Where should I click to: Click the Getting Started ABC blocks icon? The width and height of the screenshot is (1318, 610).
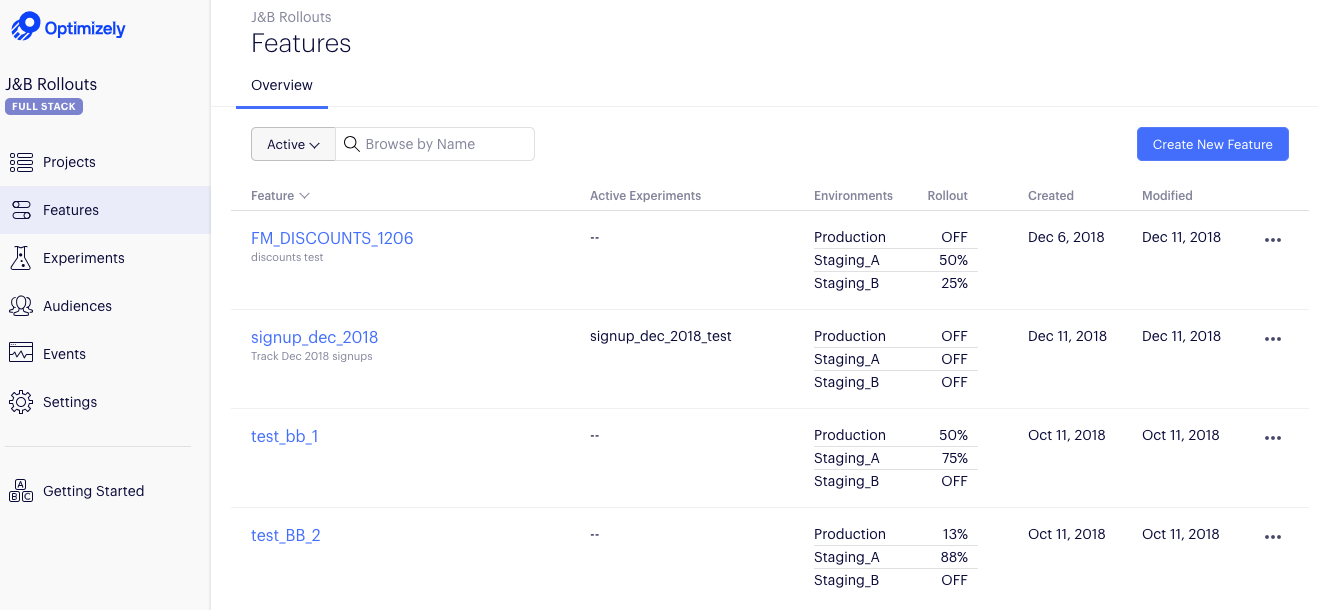pyautogui.click(x=21, y=491)
